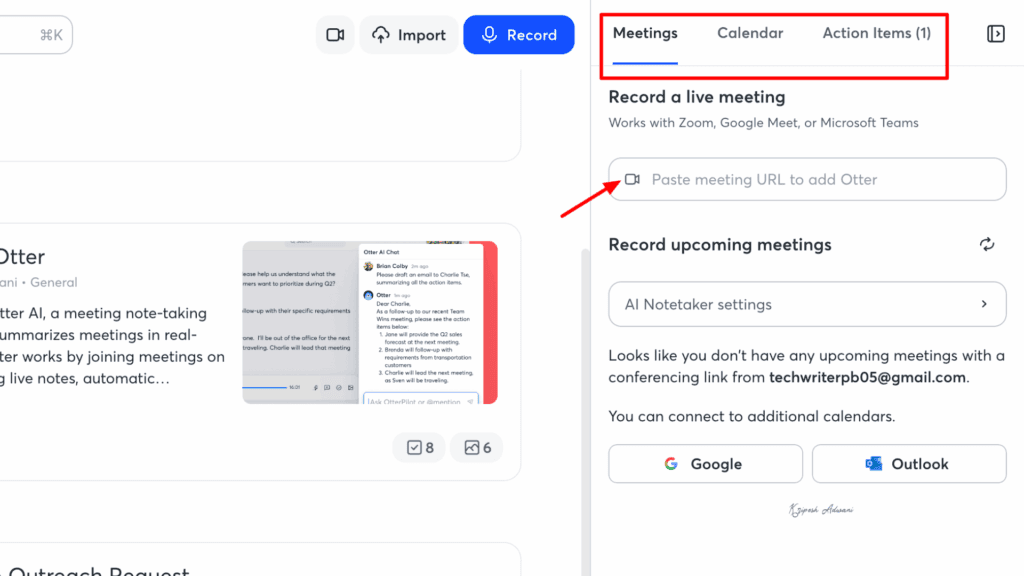The height and width of the screenshot is (576, 1024).
Task: Open the Otter conversation thumbnail preview
Action: coord(370,322)
